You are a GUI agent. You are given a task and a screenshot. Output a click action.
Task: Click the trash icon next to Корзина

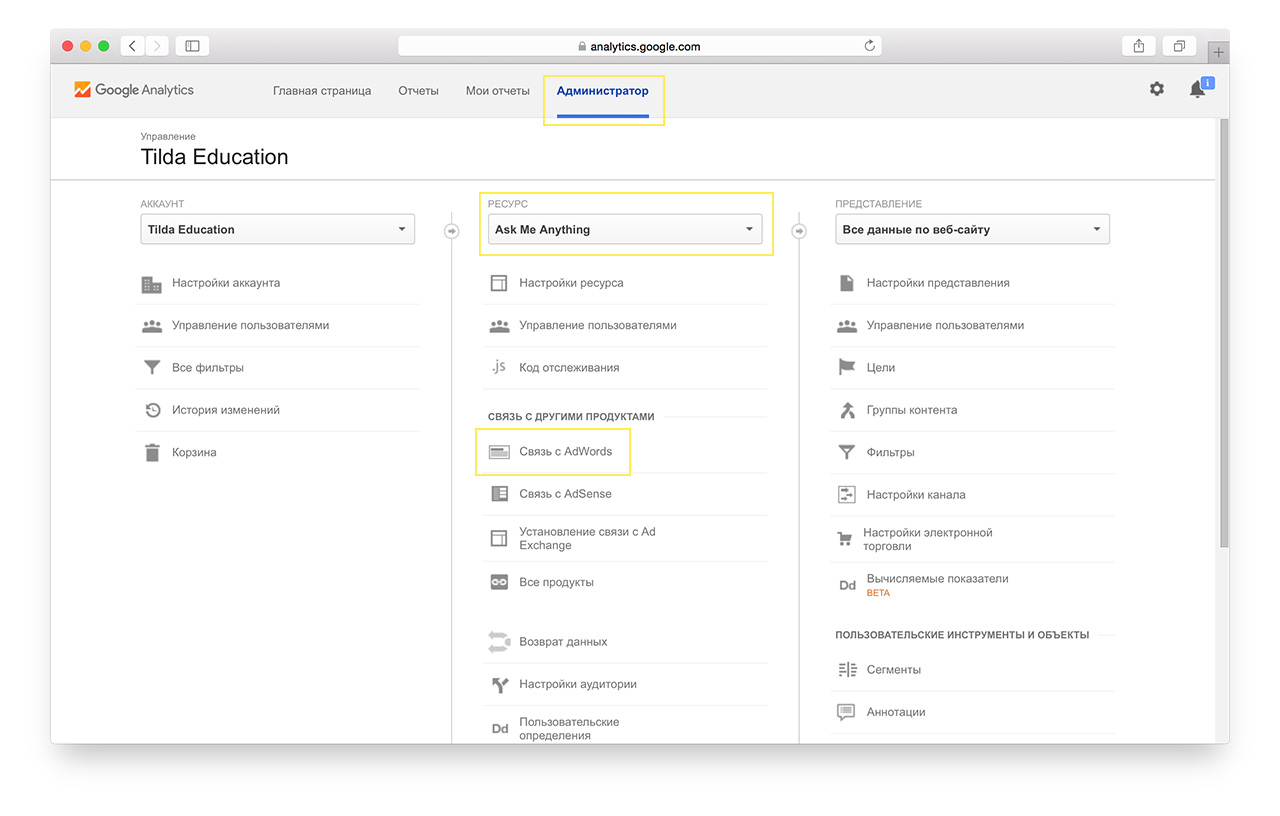(x=152, y=453)
